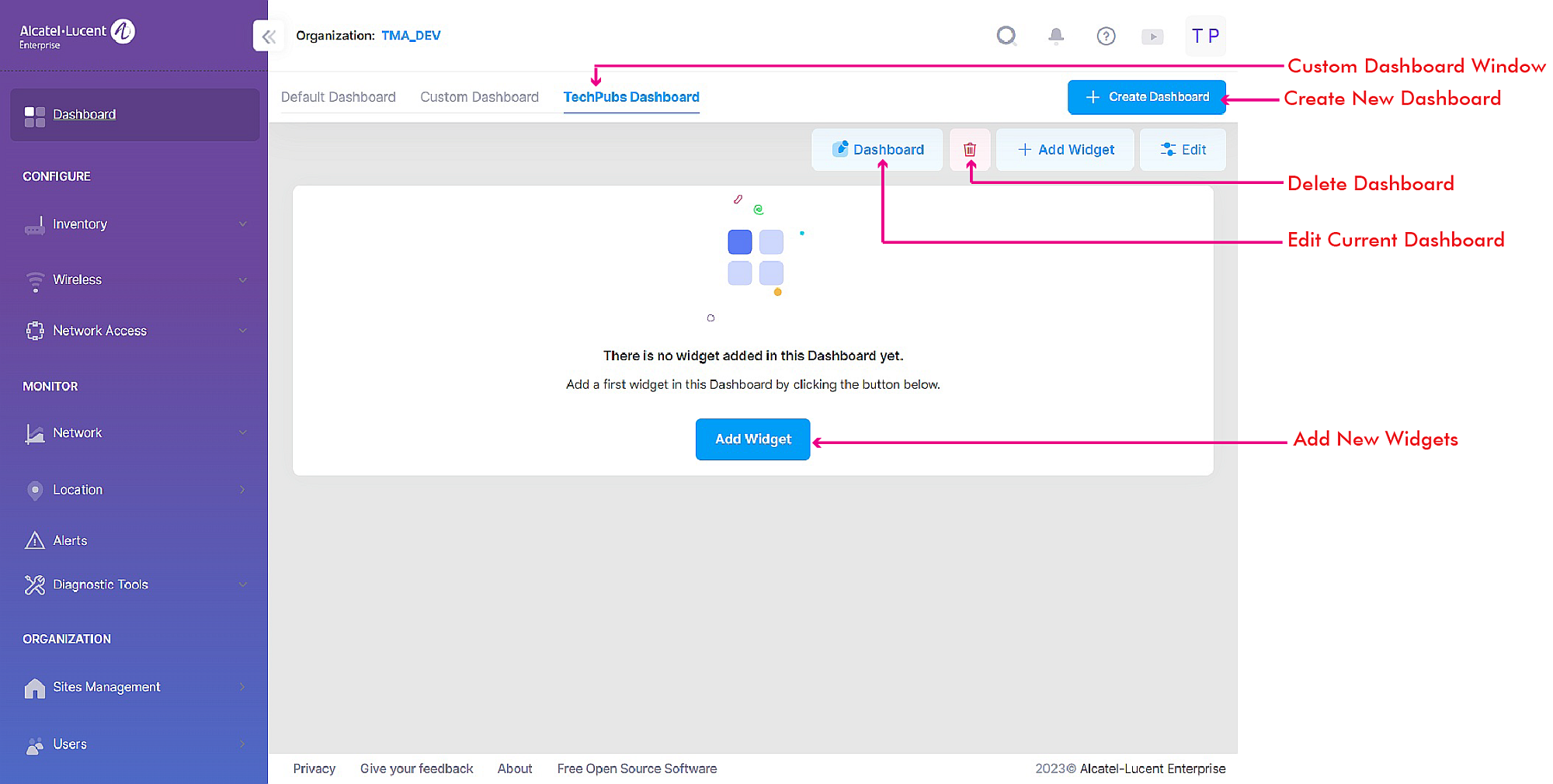Image resolution: width=1553 pixels, height=784 pixels.
Task: Click the Alerts warning triangle icon
Action: (35, 540)
